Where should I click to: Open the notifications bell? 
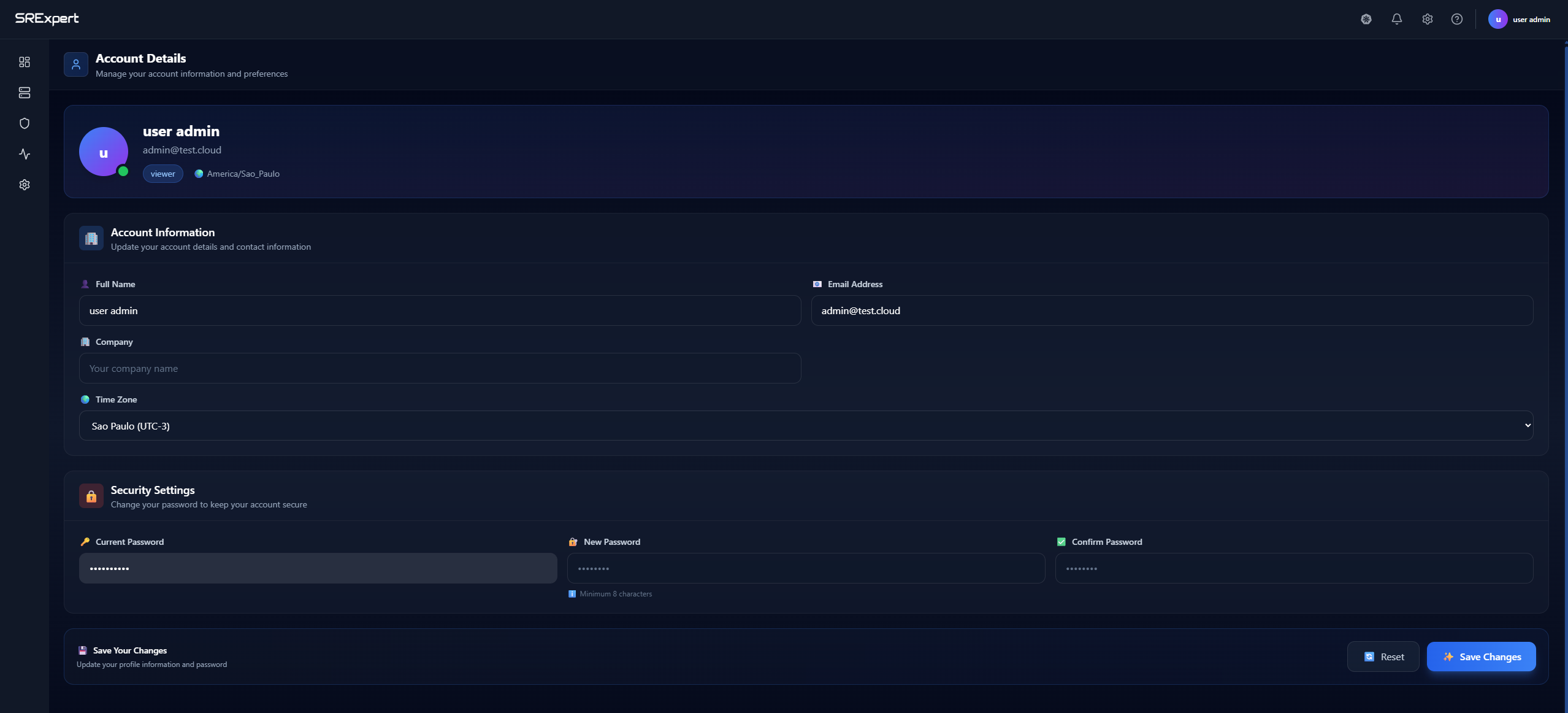click(x=1396, y=19)
